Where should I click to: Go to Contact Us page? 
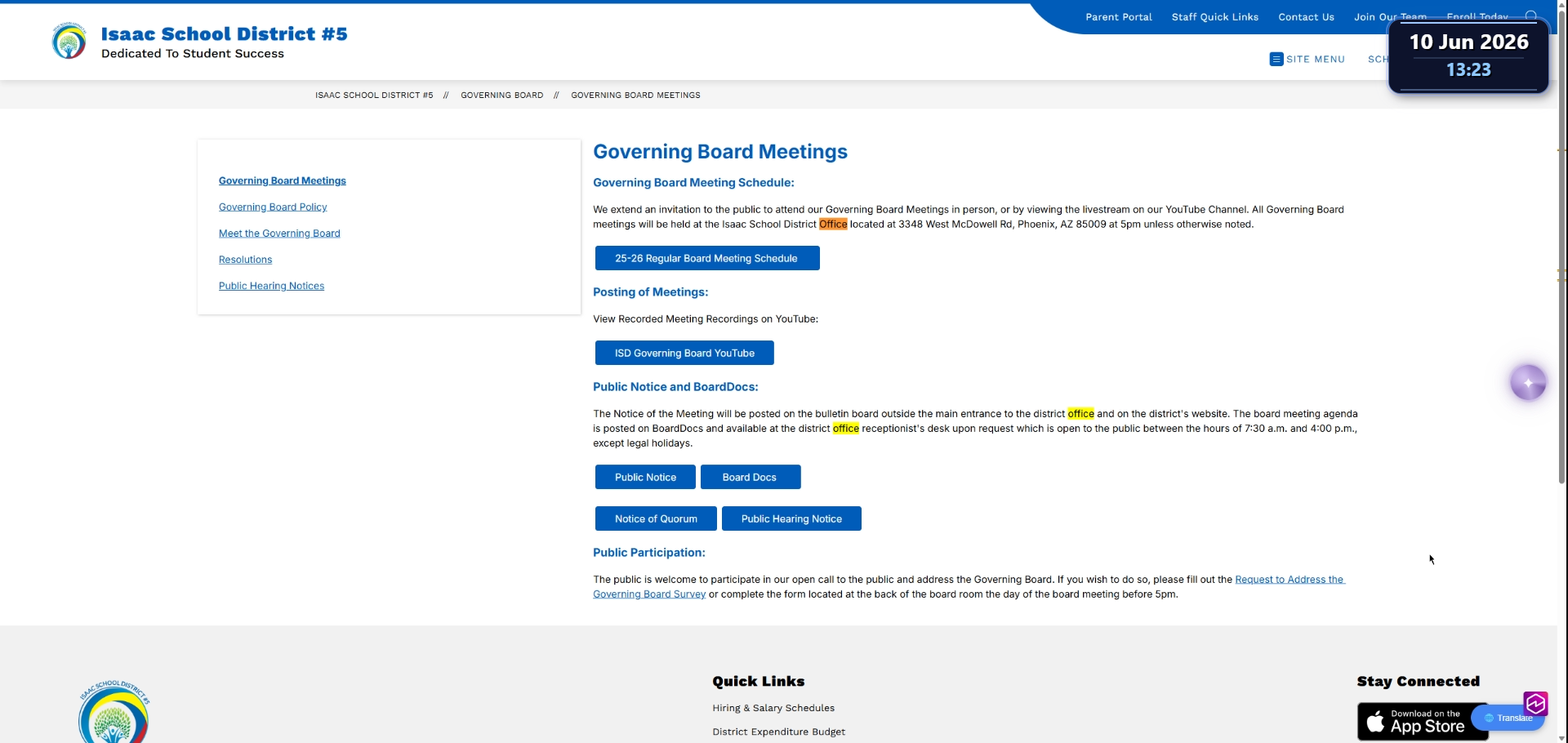coord(1306,17)
